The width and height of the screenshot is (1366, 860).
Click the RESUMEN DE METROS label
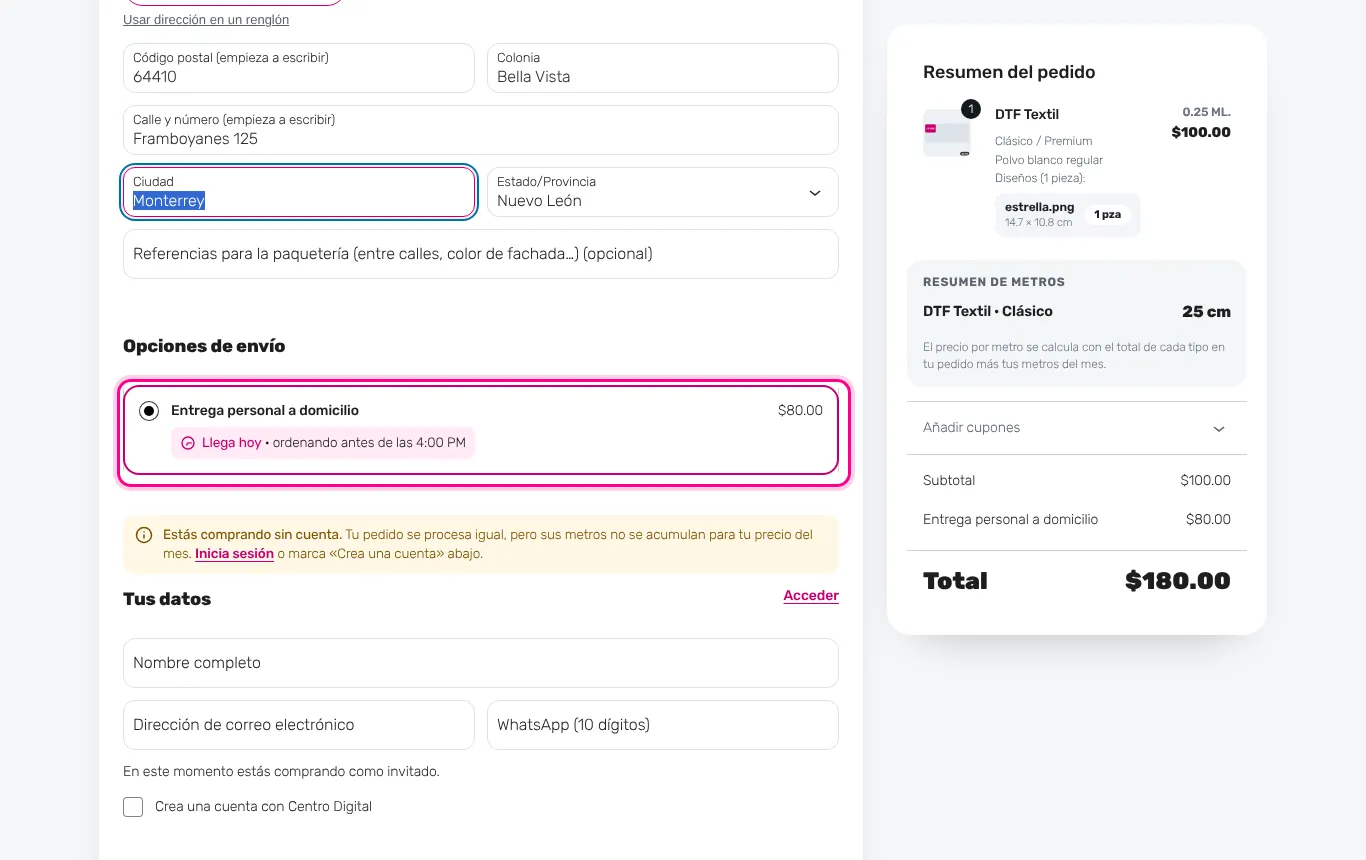point(994,282)
